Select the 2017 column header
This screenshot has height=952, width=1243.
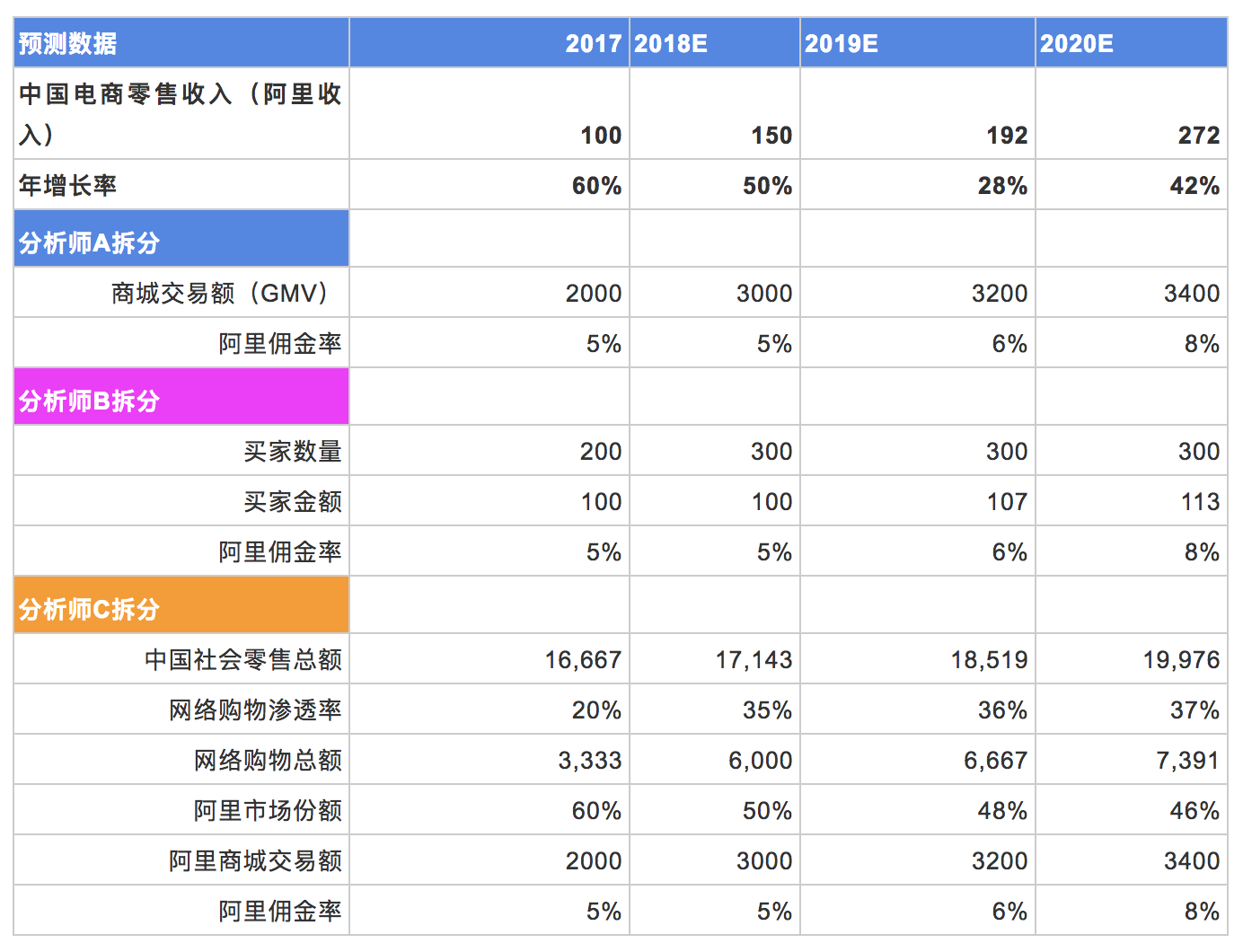point(489,42)
